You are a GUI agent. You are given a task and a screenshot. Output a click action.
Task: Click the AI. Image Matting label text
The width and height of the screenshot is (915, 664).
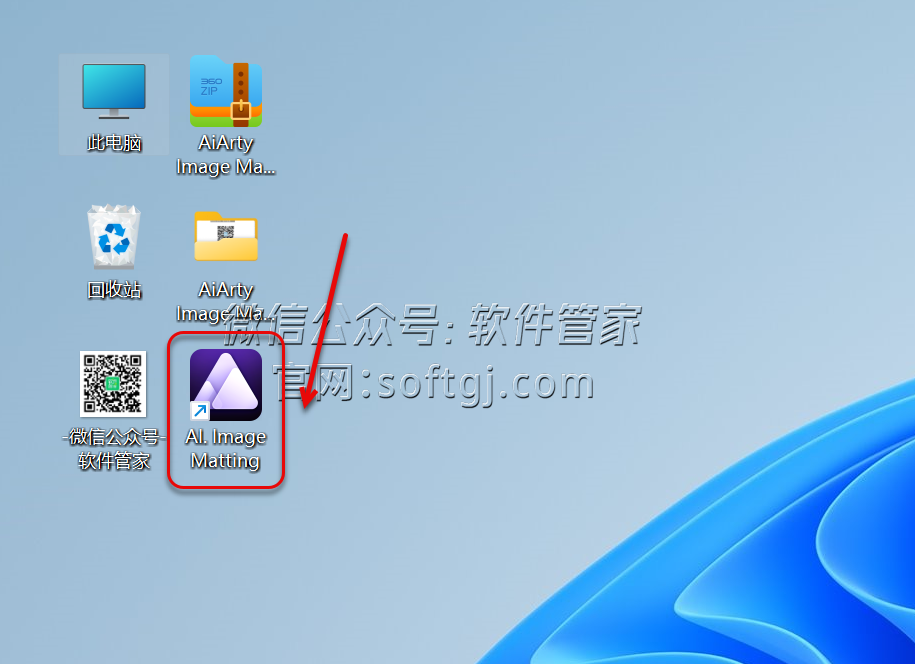[225, 449]
